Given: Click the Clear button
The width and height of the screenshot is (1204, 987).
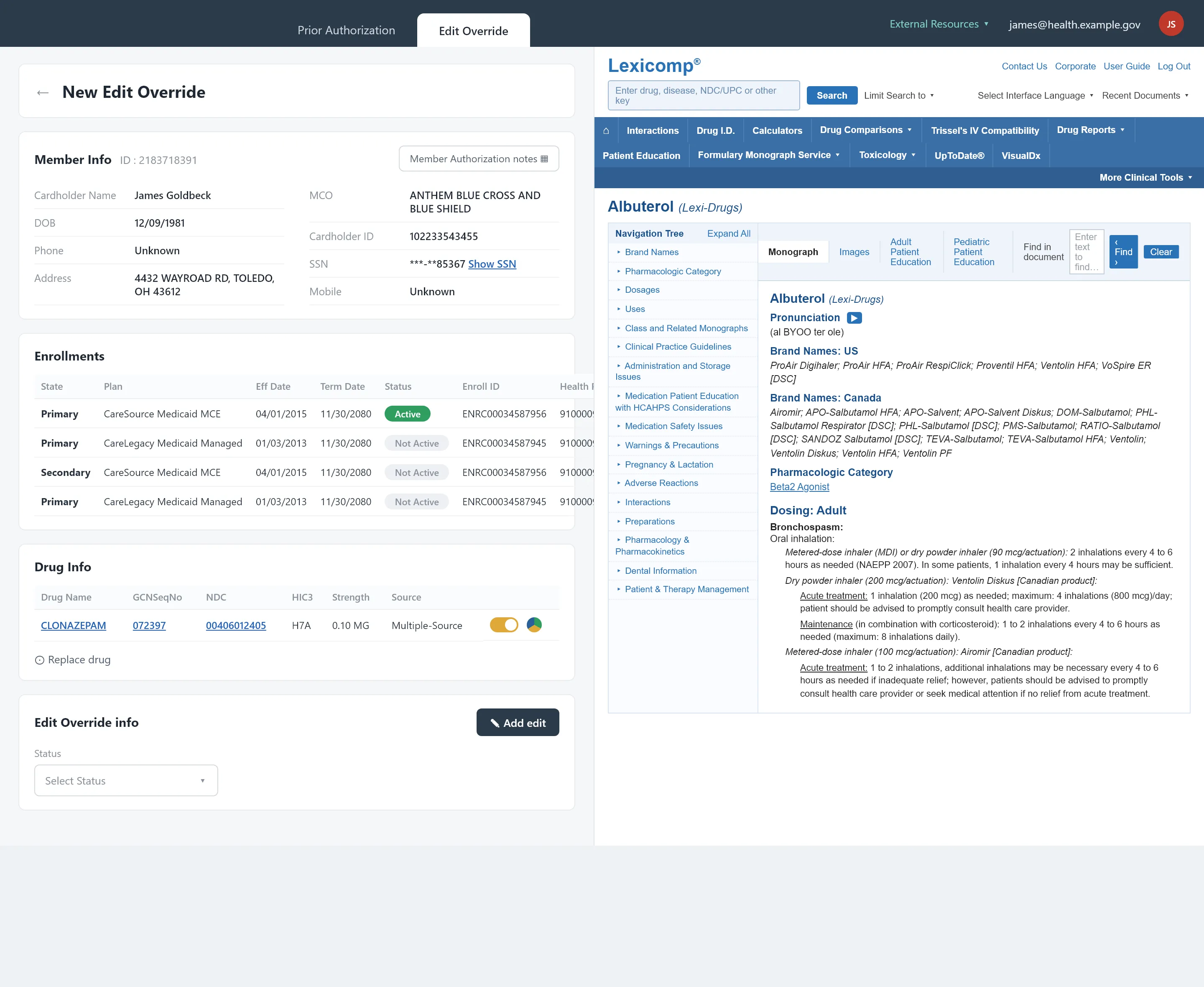Looking at the screenshot, I should tap(1161, 252).
